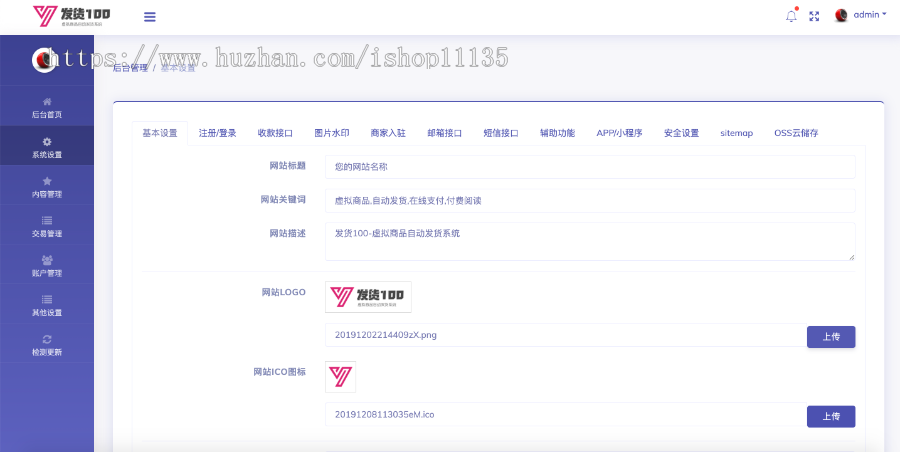Switch to 安全设置 tab

(681, 133)
